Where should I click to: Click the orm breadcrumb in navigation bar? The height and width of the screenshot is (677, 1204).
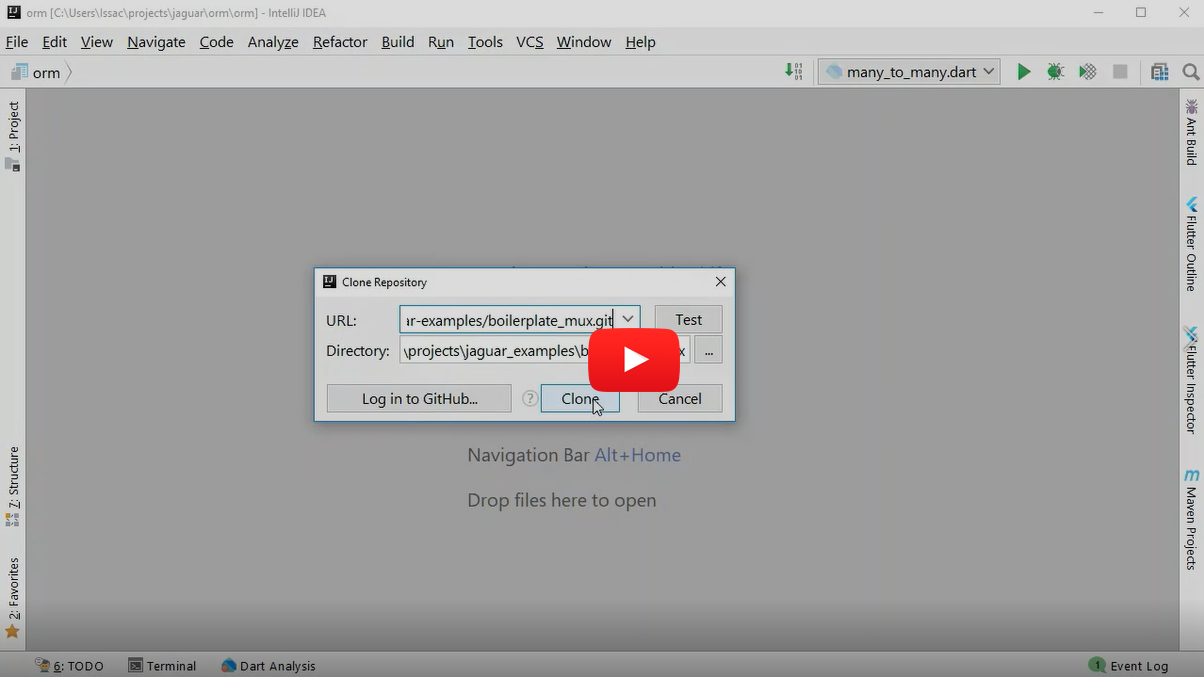[x=46, y=73]
